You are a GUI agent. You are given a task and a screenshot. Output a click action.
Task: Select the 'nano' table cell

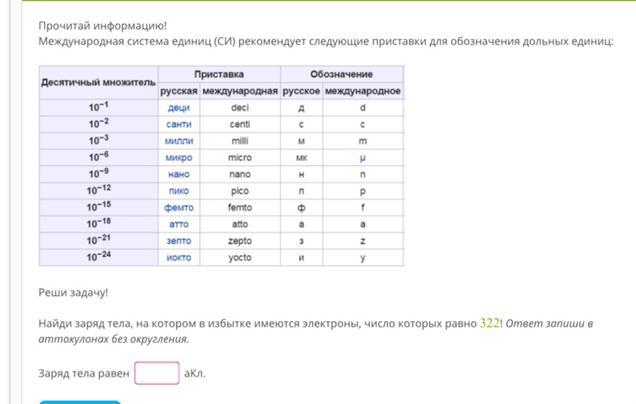tap(240, 174)
